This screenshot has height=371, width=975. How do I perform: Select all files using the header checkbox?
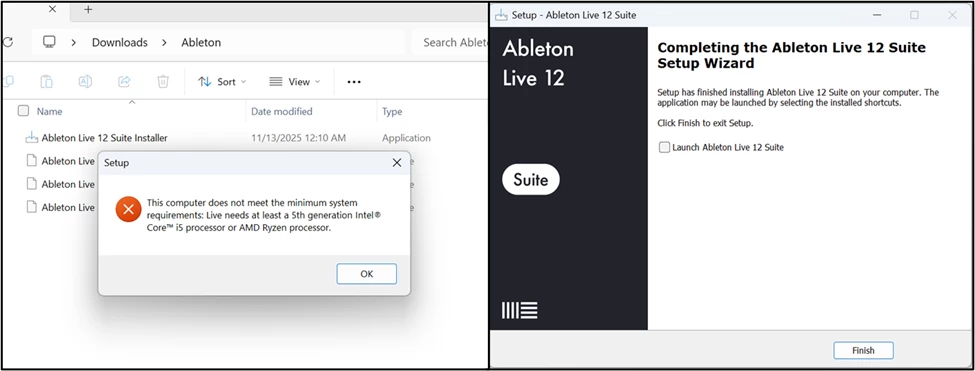(23, 111)
